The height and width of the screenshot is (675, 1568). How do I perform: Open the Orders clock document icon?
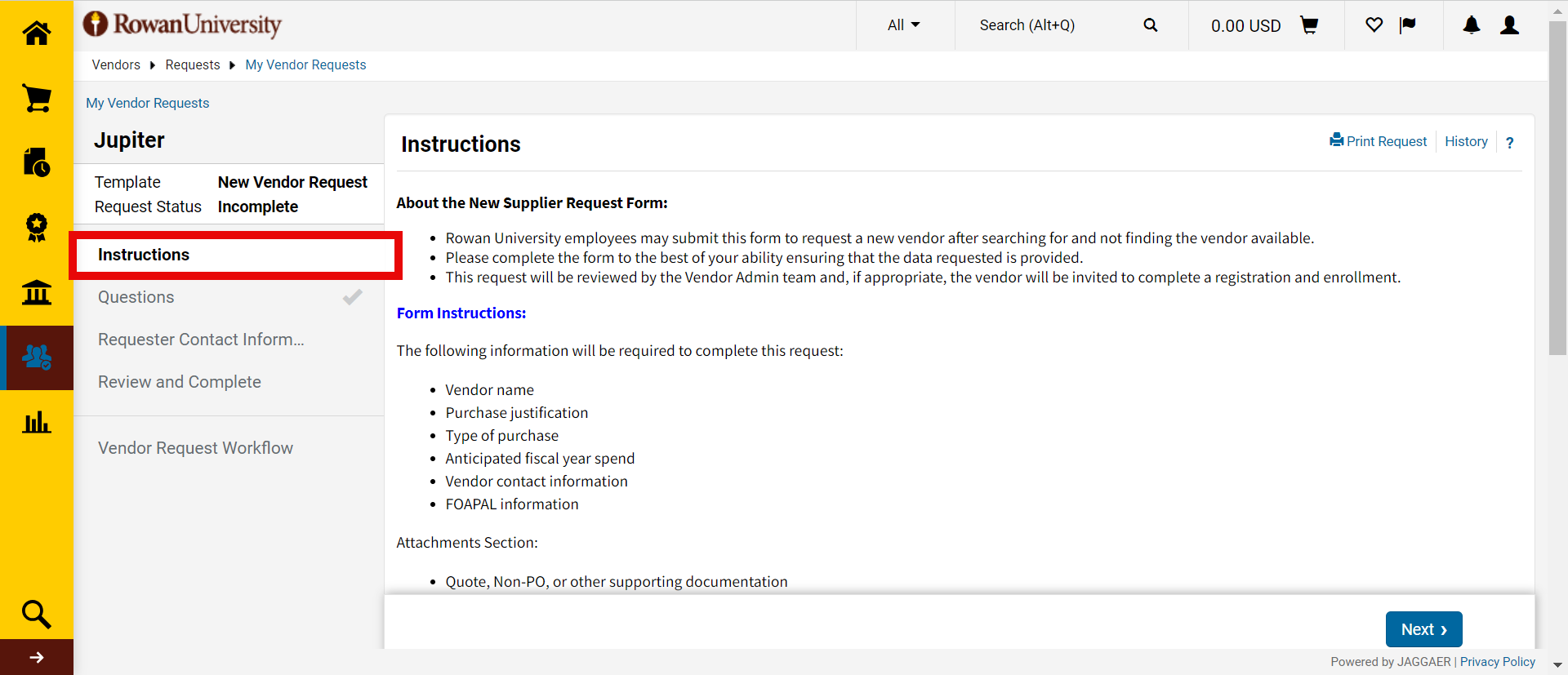[x=37, y=162]
